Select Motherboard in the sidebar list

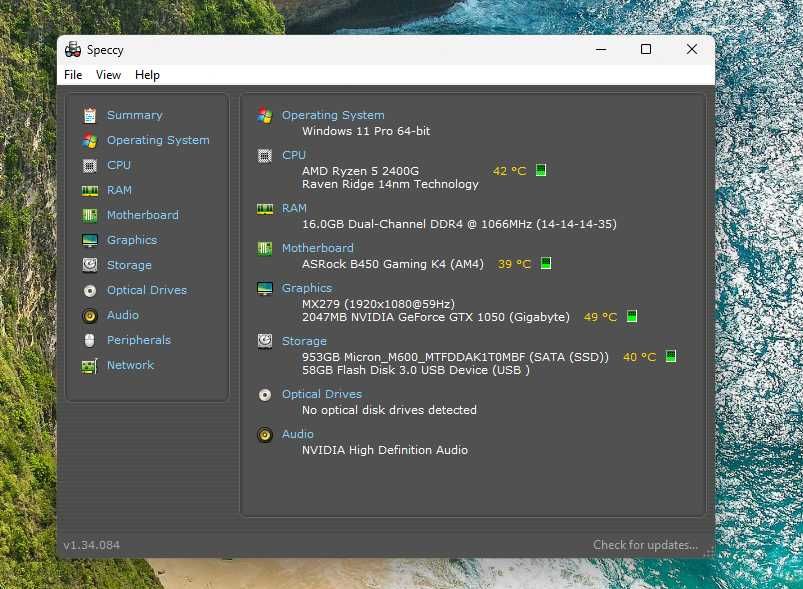tap(143, 215)
